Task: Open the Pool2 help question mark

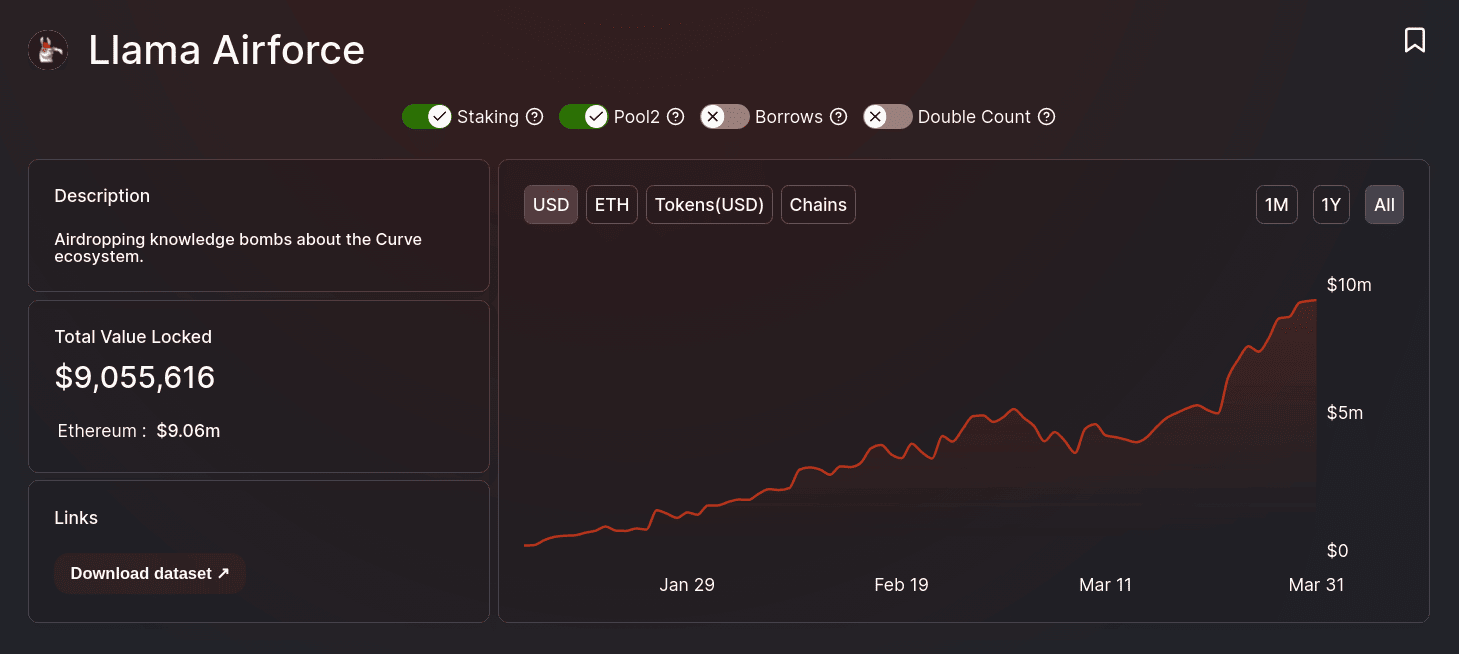Action: coord(676,117)
